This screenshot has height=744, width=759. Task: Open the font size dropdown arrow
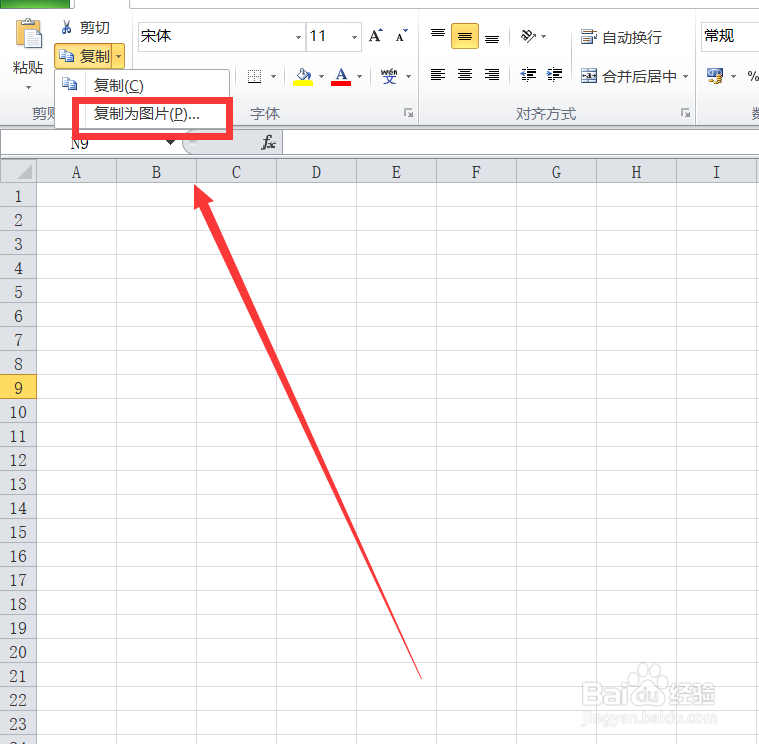[354, 37]
